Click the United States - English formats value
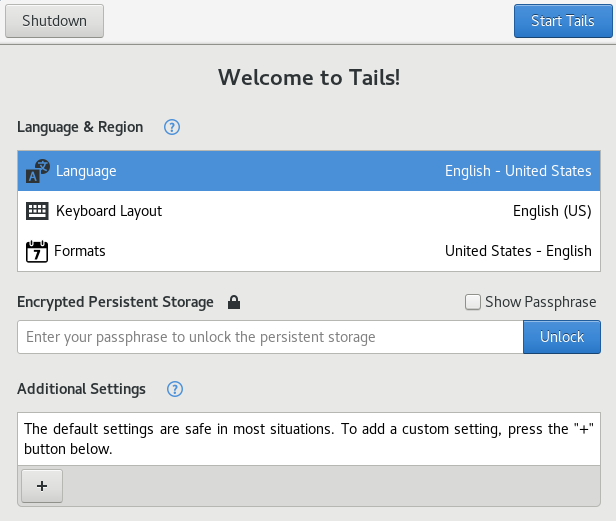The width and height of the screenshot is (616, 521). pos(518,251)
